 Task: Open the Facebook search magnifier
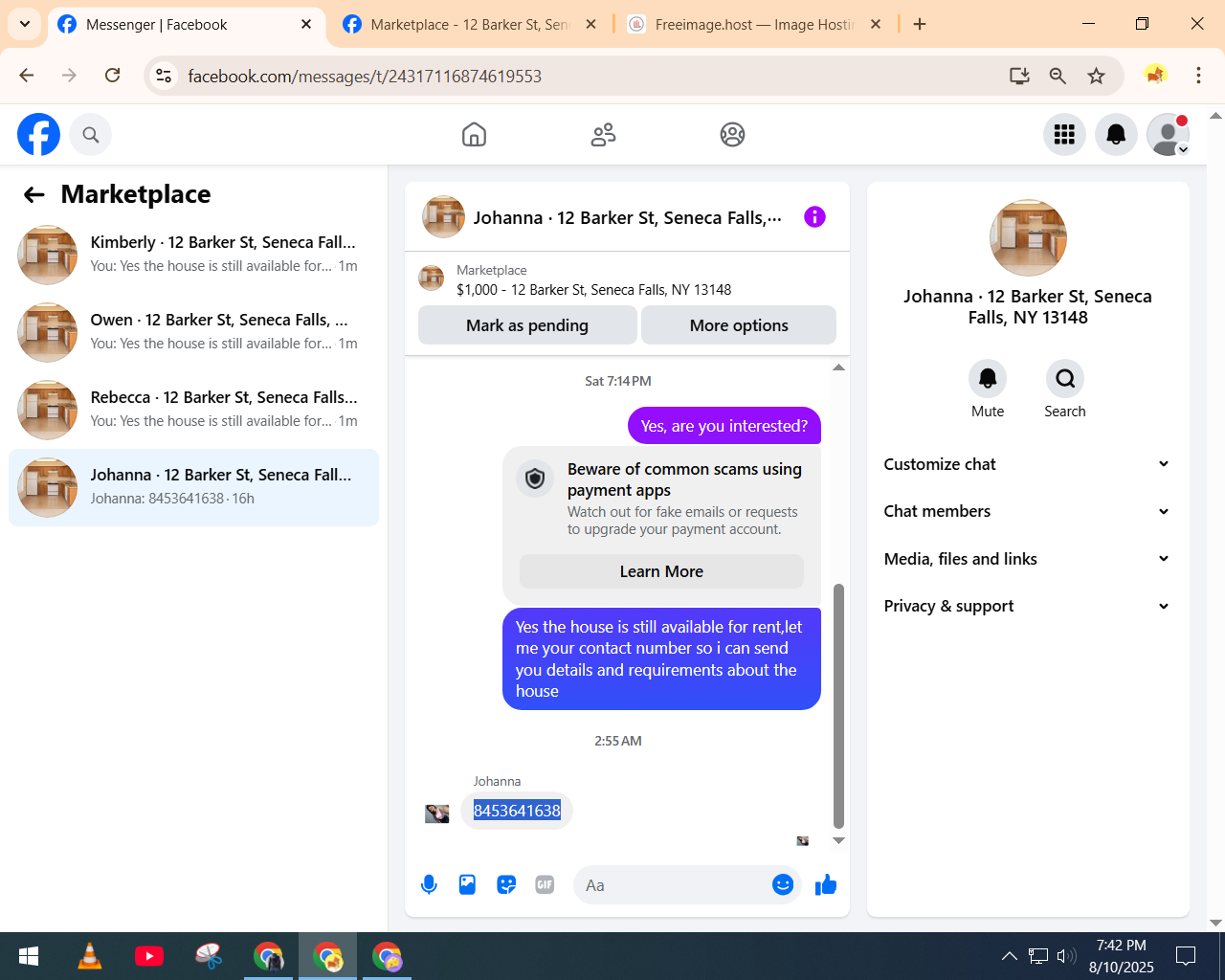click(x=91, y=135)
